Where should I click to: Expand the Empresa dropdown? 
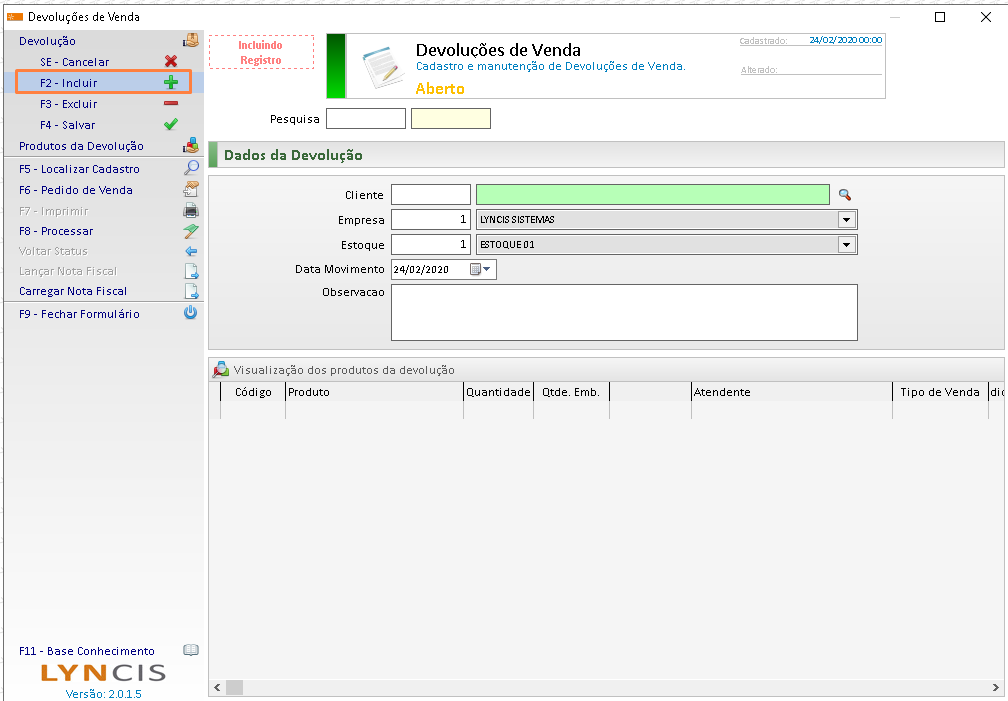tap(846, 220)
